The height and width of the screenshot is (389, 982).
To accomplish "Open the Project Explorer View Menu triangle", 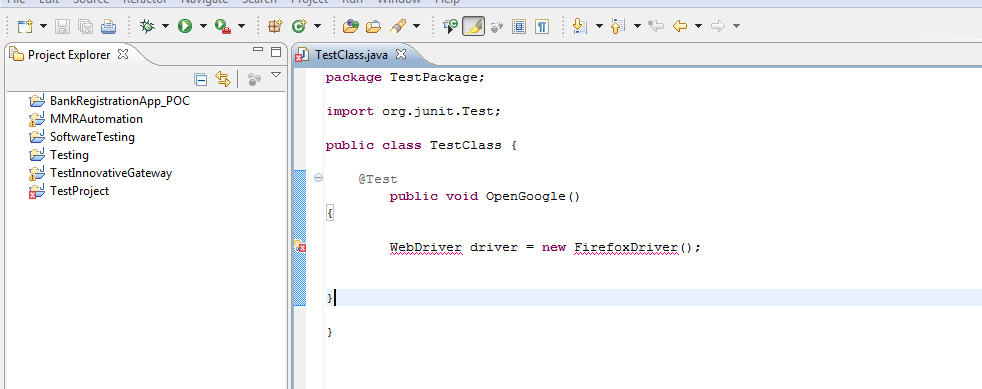I will tap(276, 75).
